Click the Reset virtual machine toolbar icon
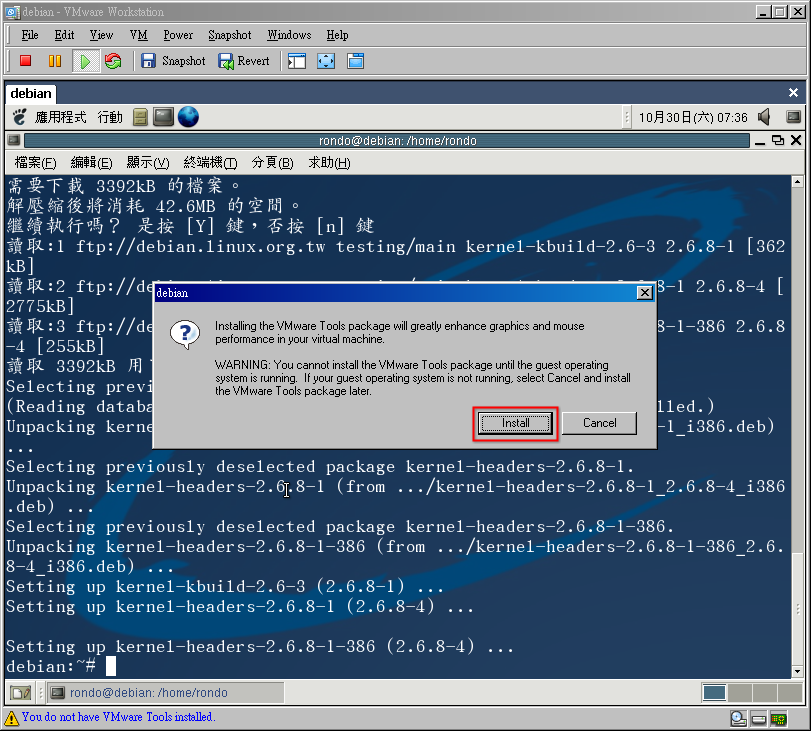Image resolution: width=811 pixels, height=731 pixels. [113, 61]
